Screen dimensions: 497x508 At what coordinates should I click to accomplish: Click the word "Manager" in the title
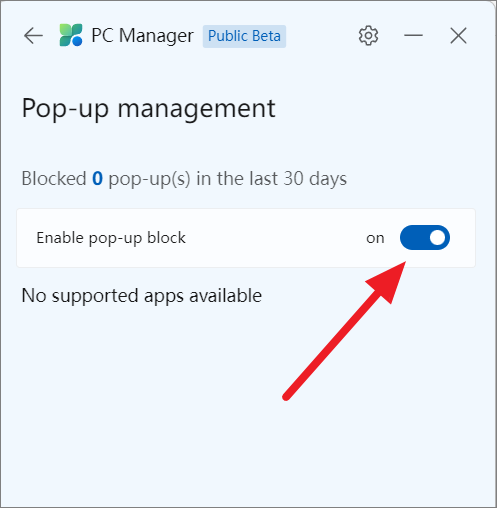point(156,36)
